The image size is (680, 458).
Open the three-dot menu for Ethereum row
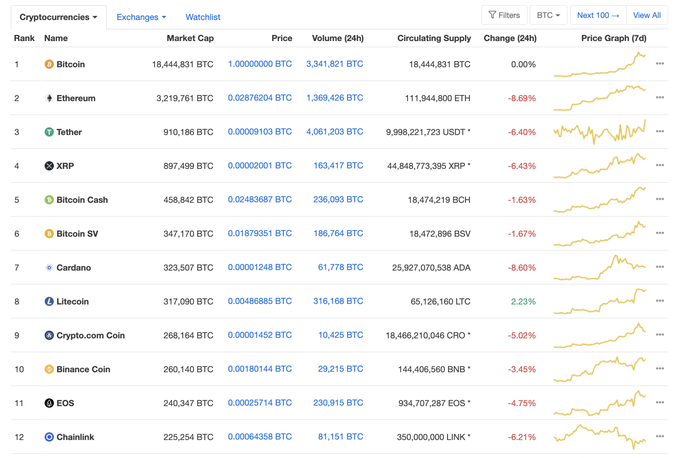tap(660, 98)
